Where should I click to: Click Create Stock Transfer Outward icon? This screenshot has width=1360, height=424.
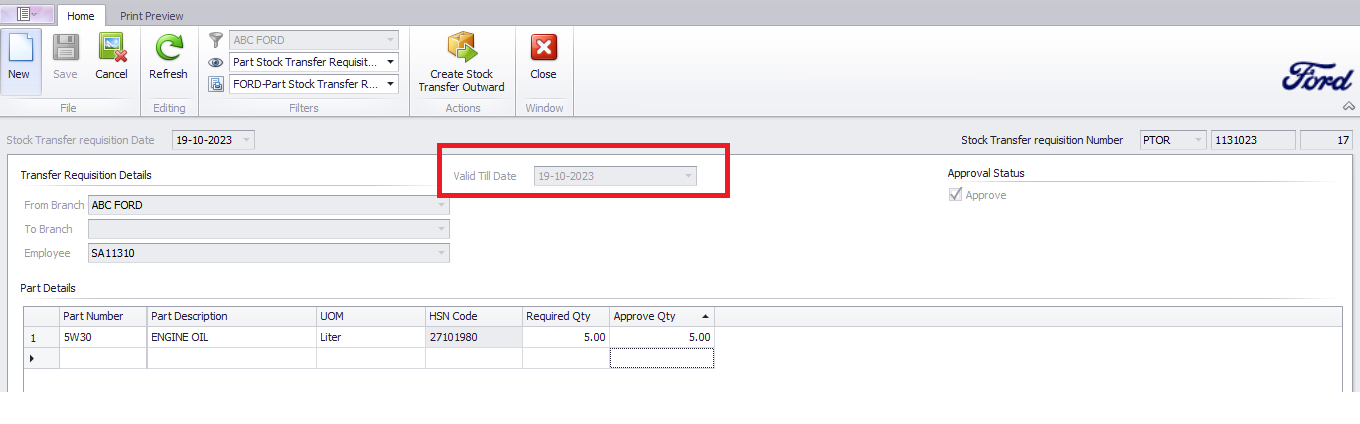tap(462, 47)
